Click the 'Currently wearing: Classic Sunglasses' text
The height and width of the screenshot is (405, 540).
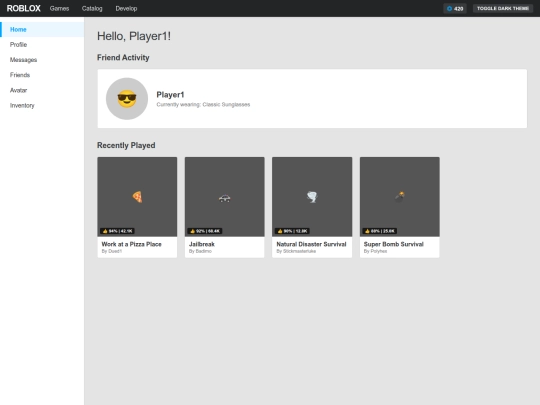pyautogui.click(x=203, y=104)
